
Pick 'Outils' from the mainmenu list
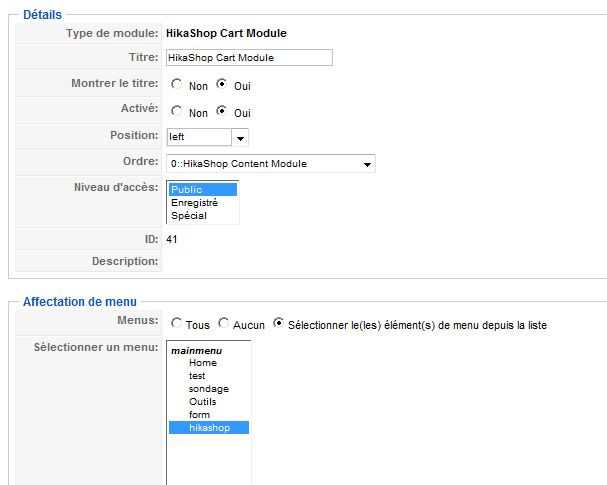[x=202, y=402]
